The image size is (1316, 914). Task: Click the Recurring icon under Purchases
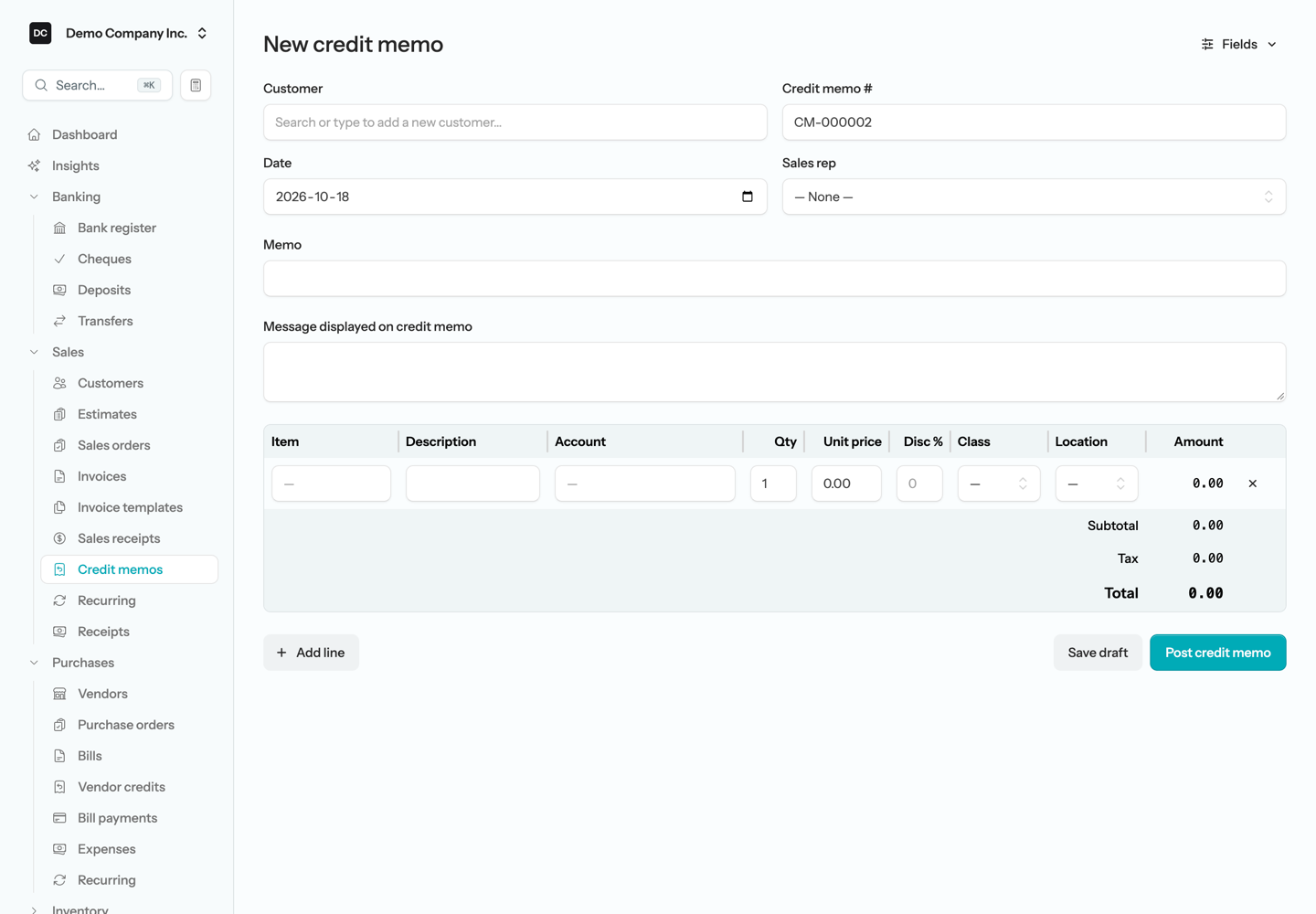(59, 880)
